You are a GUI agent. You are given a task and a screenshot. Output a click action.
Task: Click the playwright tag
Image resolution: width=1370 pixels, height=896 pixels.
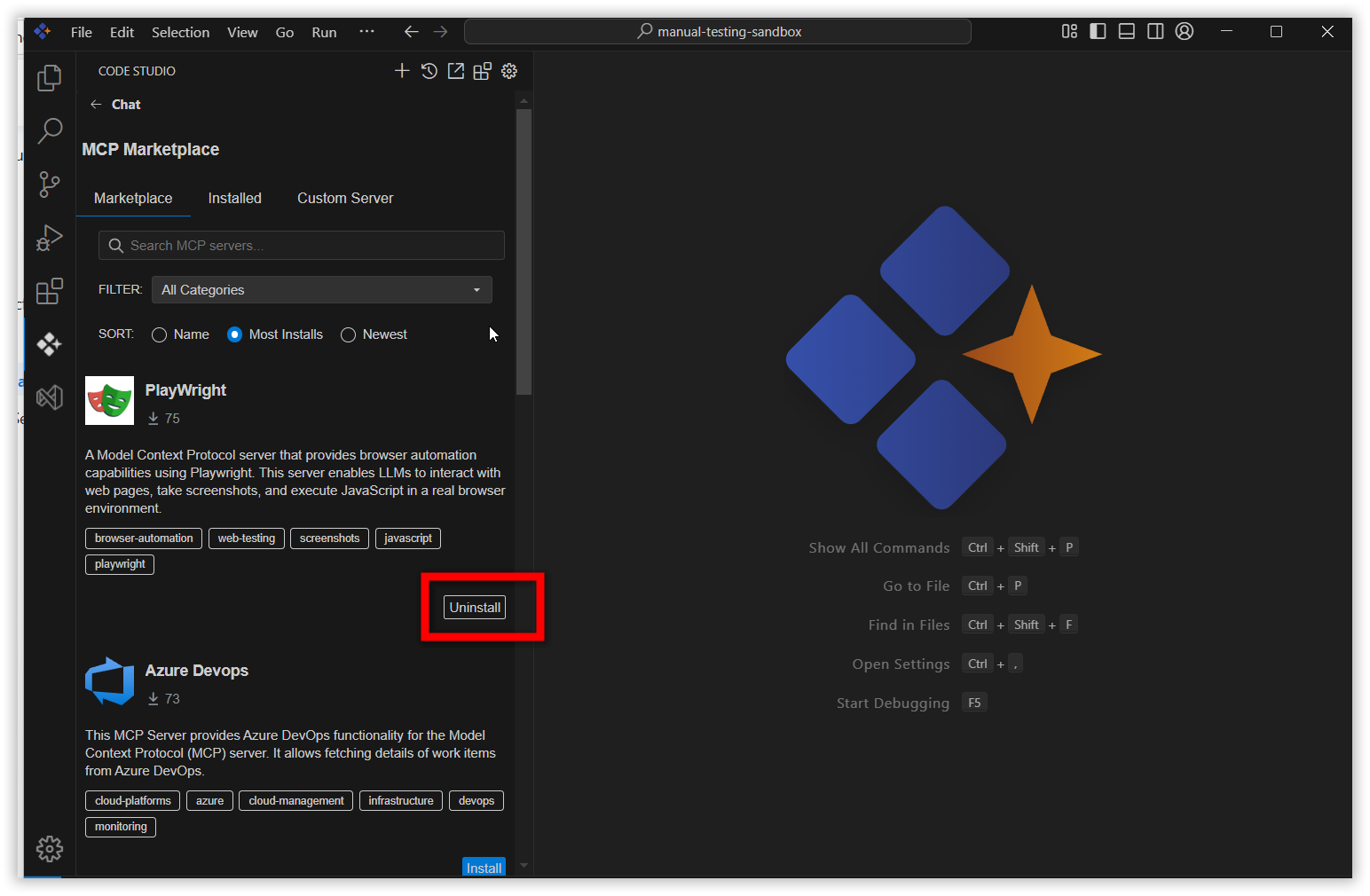click(x=120, y=564)
